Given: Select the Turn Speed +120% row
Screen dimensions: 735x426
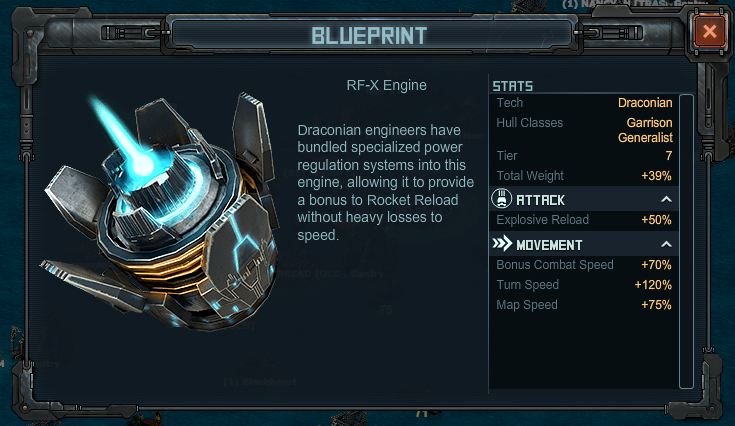Looking at the screenshot, I should pos(584,285).
